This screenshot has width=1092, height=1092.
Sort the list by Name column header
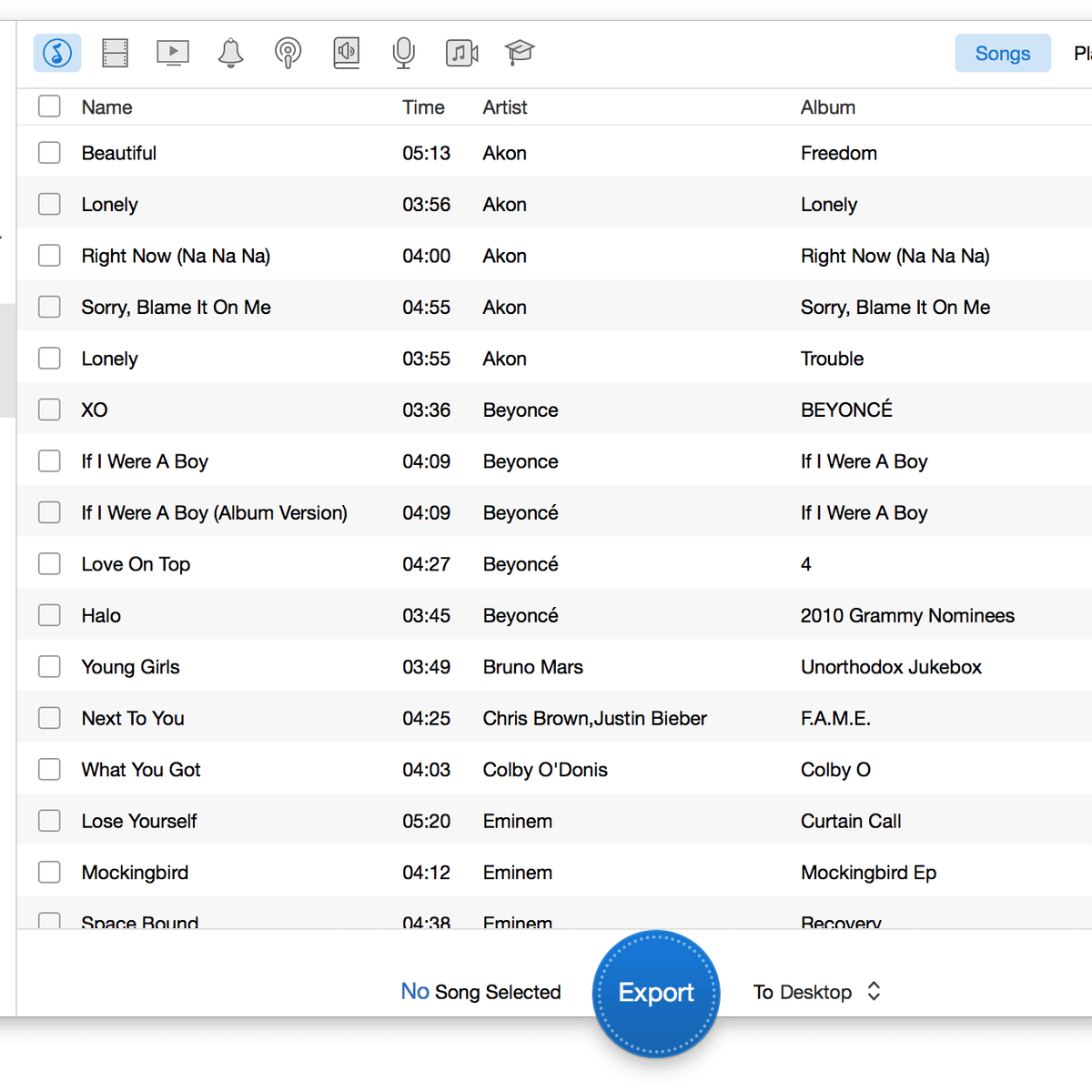tap(106, 107)
